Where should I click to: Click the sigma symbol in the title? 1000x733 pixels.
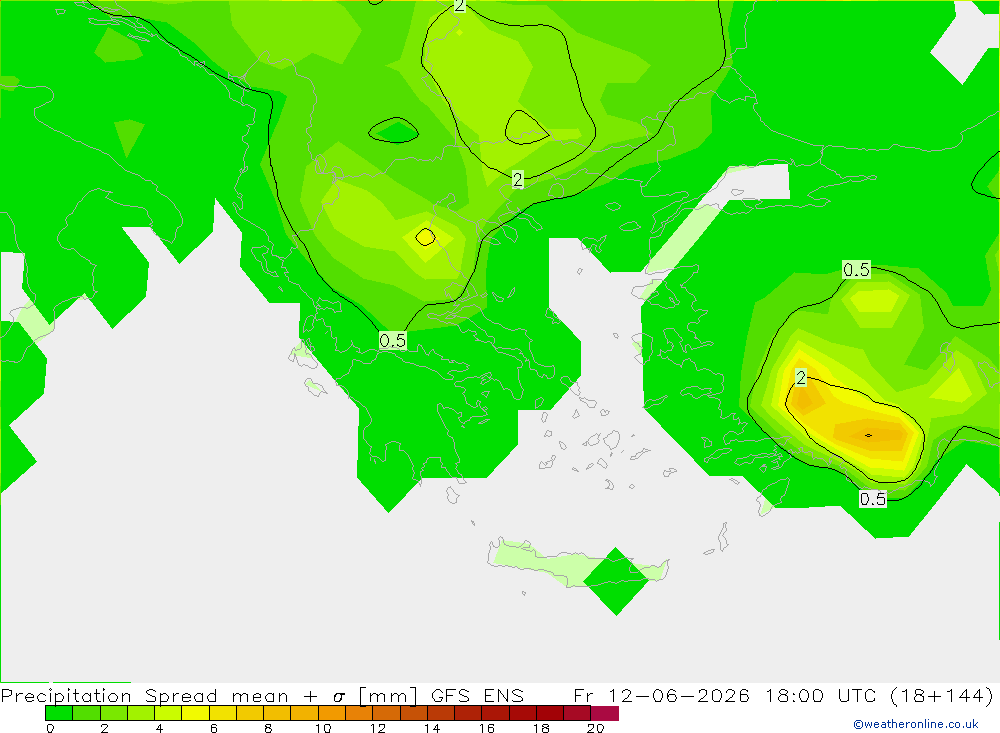[339, 697]
